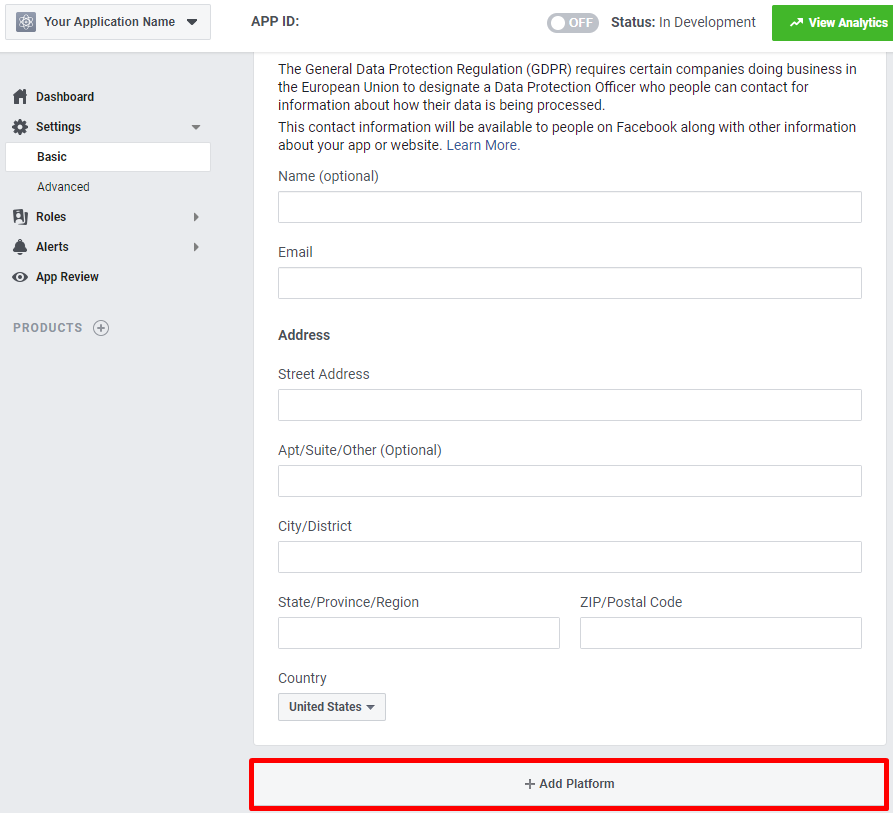The width and height of the screenshot is (893, 813).
Task: Open the United States country dropdown
Action: click(331, 707)
